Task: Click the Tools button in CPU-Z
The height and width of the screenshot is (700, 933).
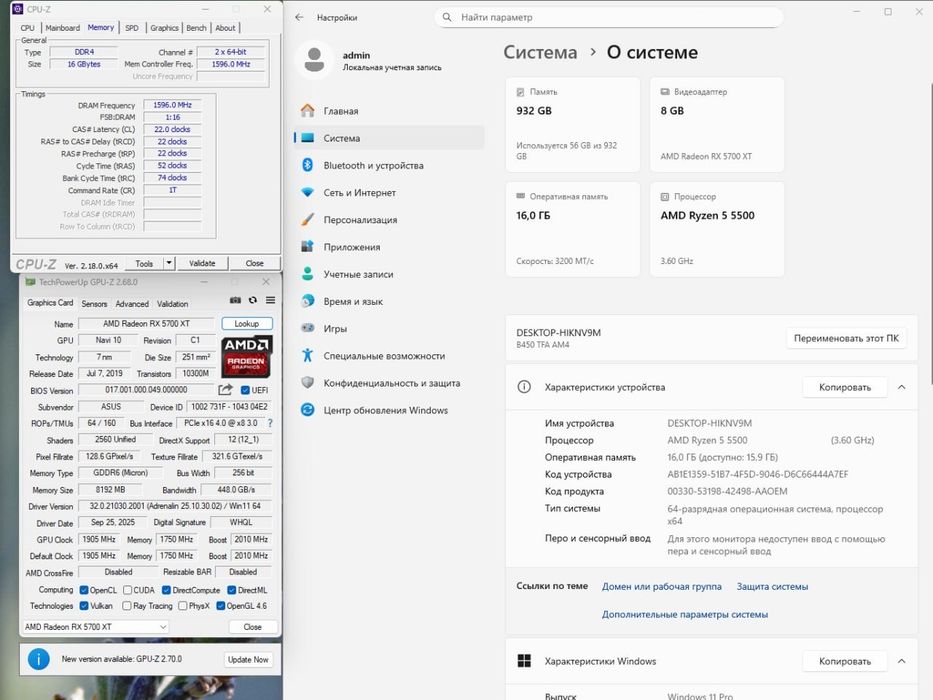Action: (x=144, y=263)
